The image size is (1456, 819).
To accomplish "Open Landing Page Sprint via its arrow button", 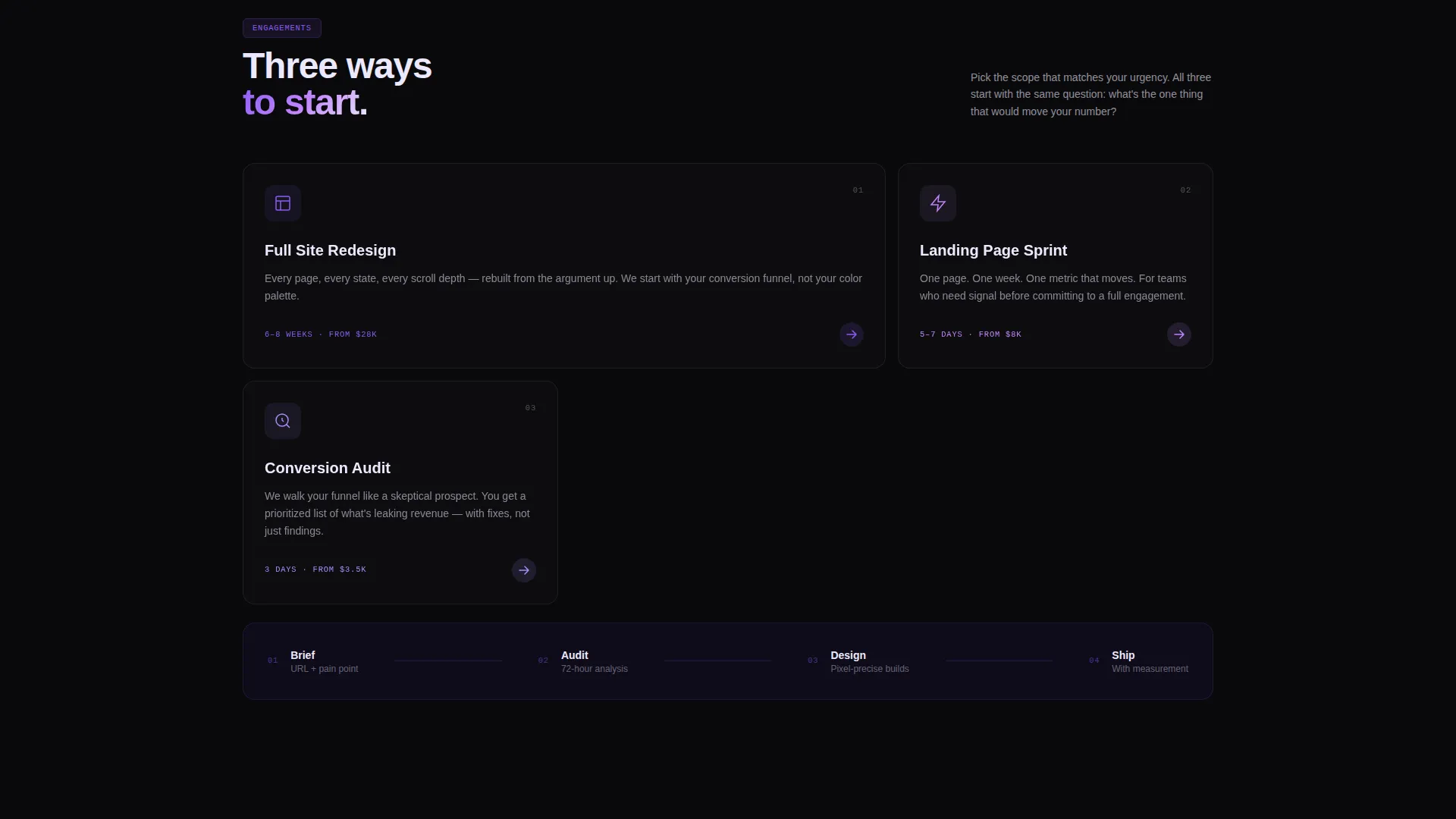I will (x=1179, y=334).
